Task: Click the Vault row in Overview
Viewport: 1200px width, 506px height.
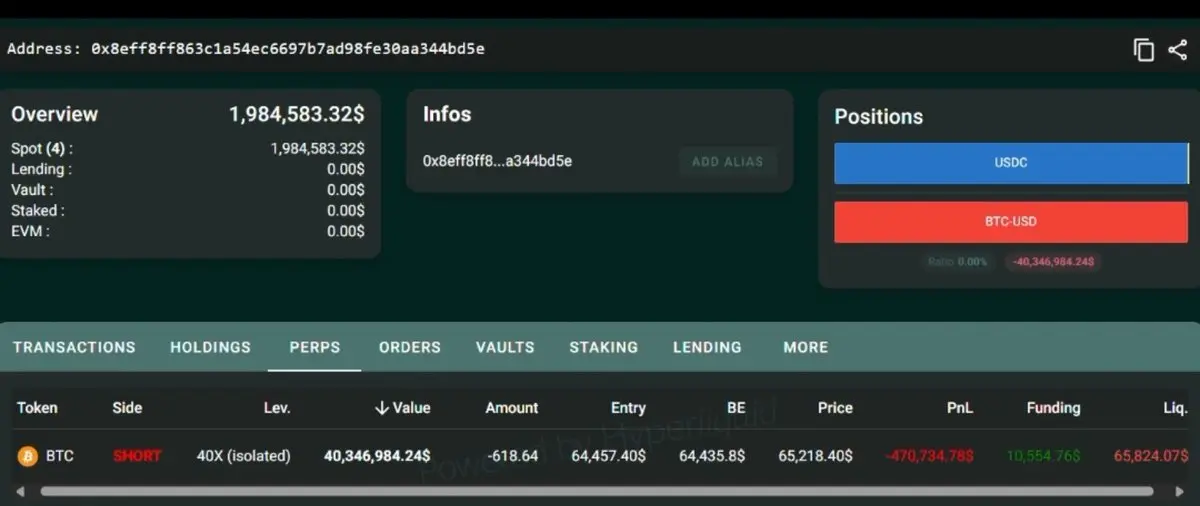Action: coord(188,190)
